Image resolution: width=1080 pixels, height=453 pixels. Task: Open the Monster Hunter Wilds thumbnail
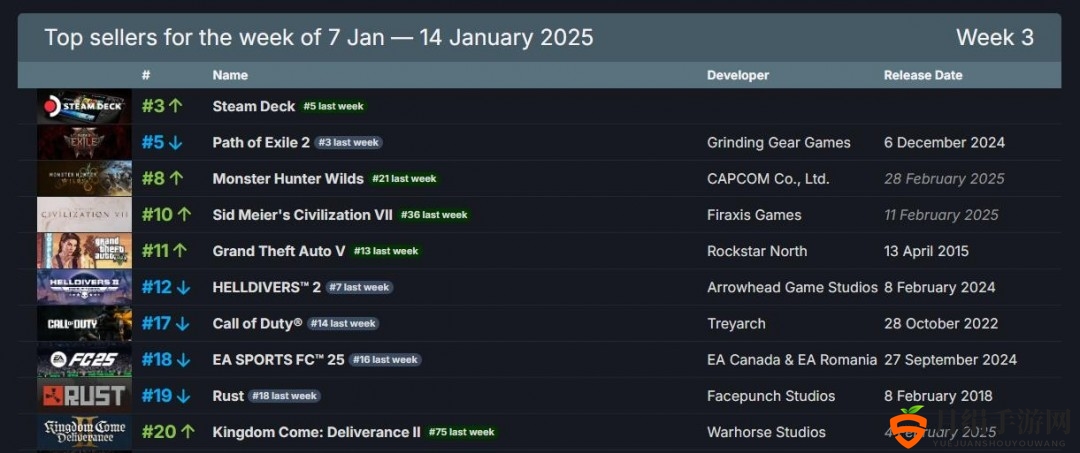84,178
